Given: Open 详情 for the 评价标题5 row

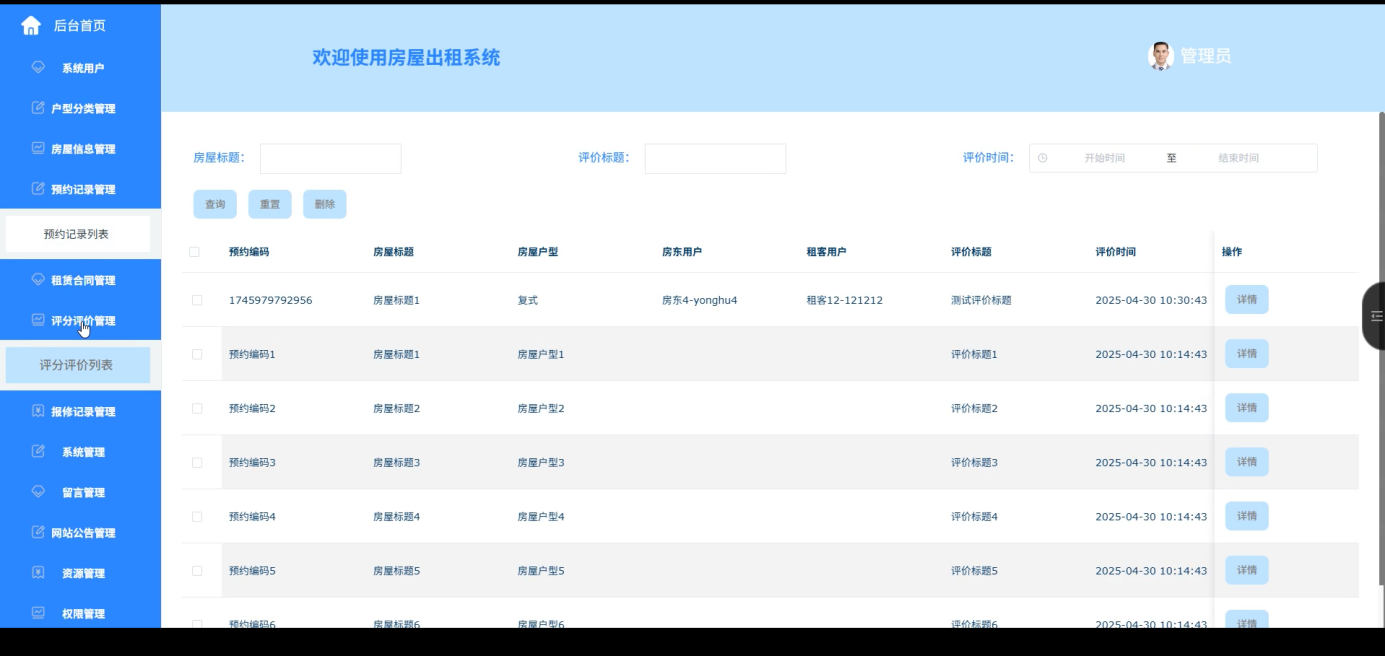Looking at the screenshot, I should (x=1247, y=569).
